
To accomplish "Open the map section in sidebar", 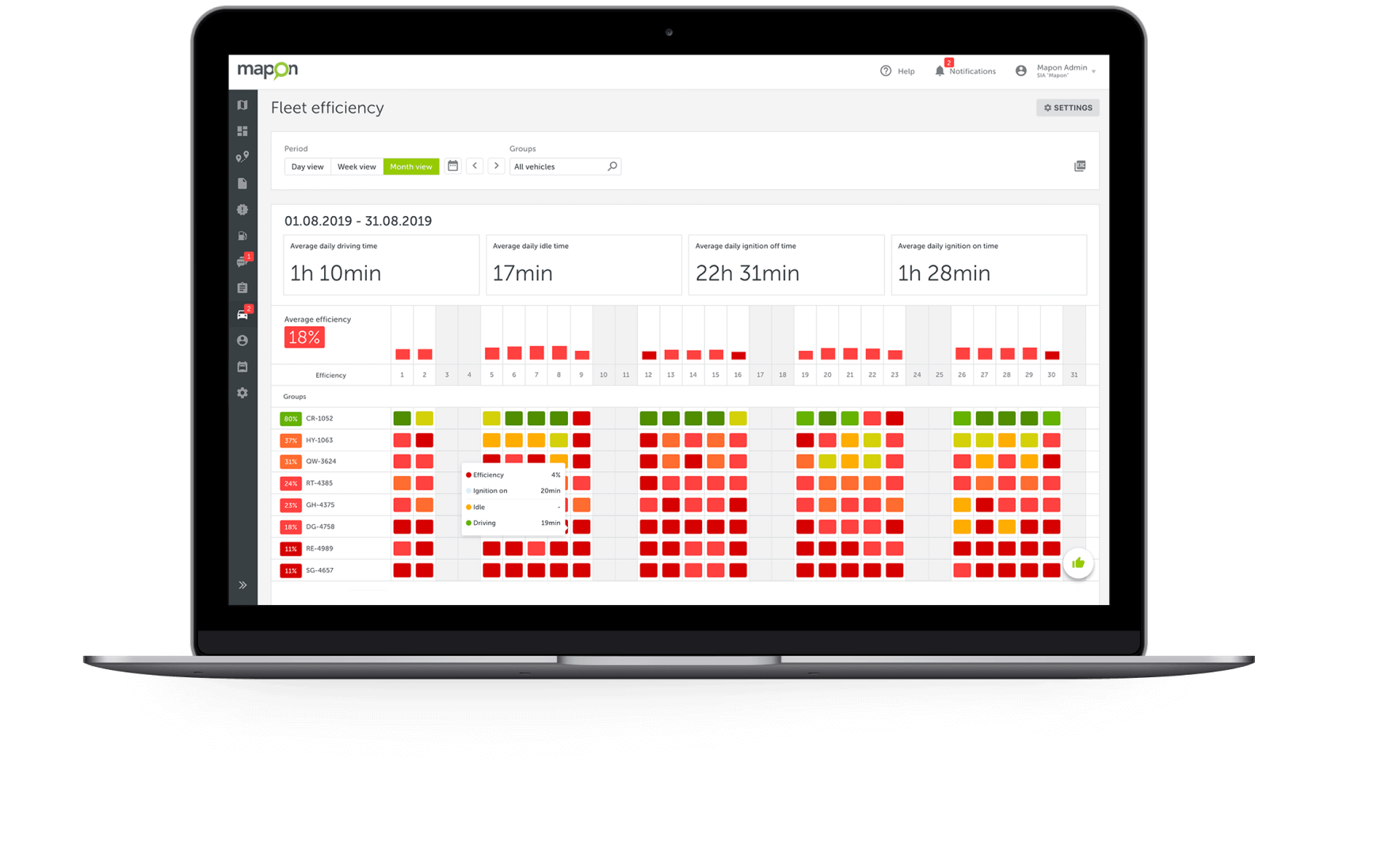I will (242, 105).
